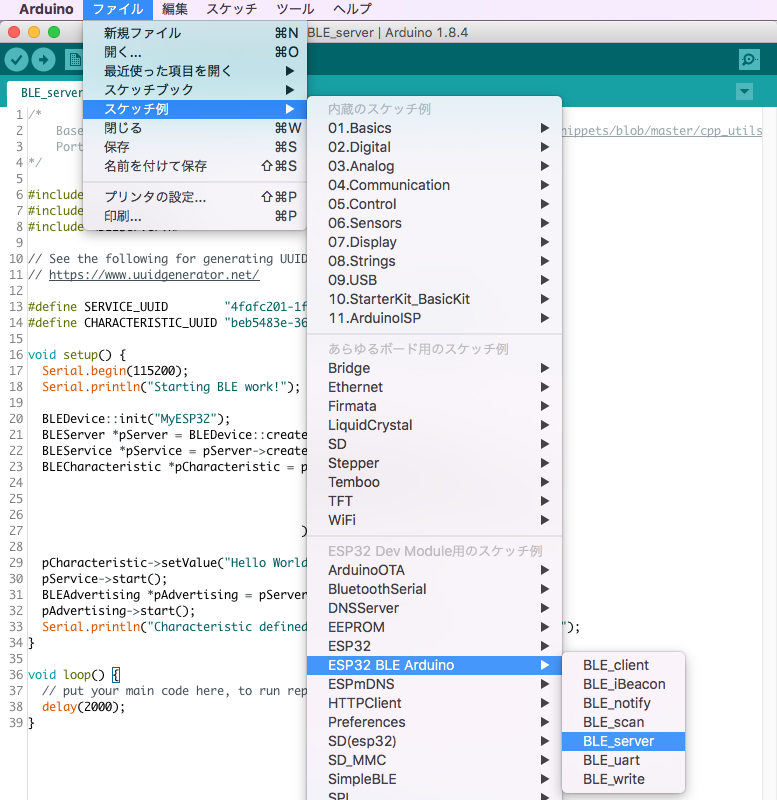Choose 印刷... from the file menu
This screenshot has width=777, height=800.
pos(195,216)
